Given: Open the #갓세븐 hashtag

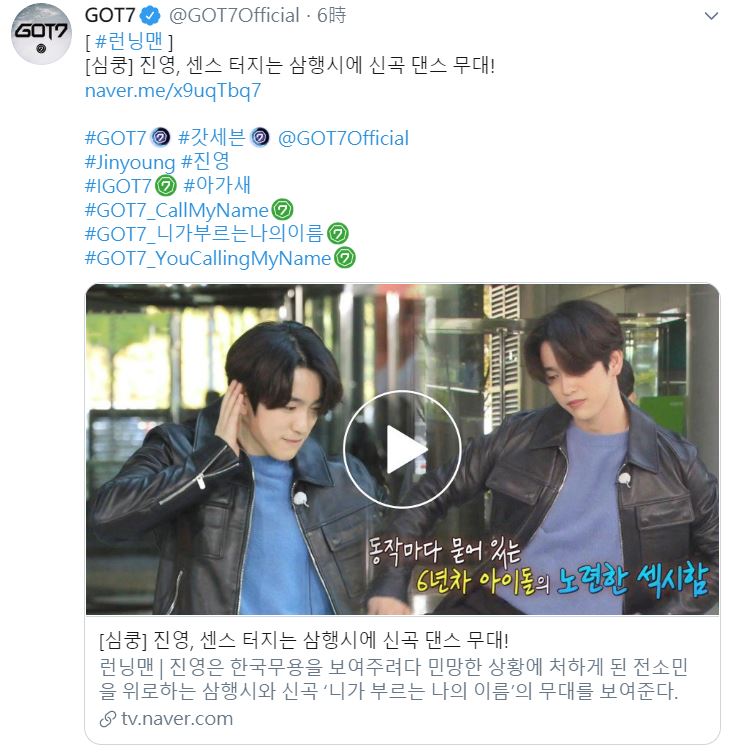Looking at the screenshot, I should pyautogui.click(x=212, y=138).
